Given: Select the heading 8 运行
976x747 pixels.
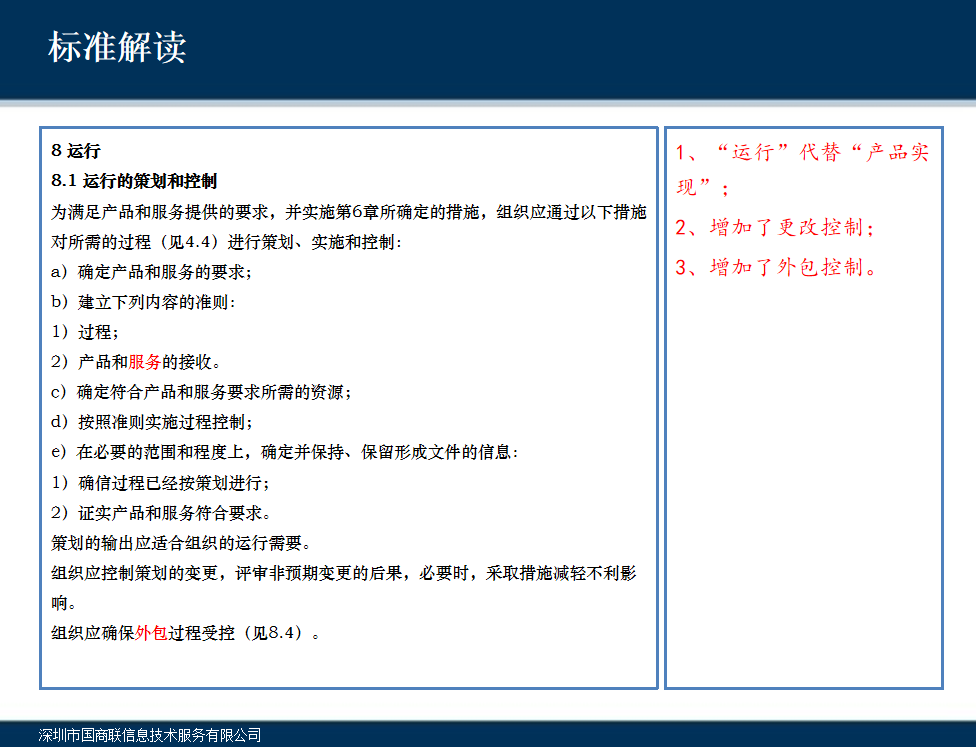Looking at the screenshot, I should (x=75, y=151).
